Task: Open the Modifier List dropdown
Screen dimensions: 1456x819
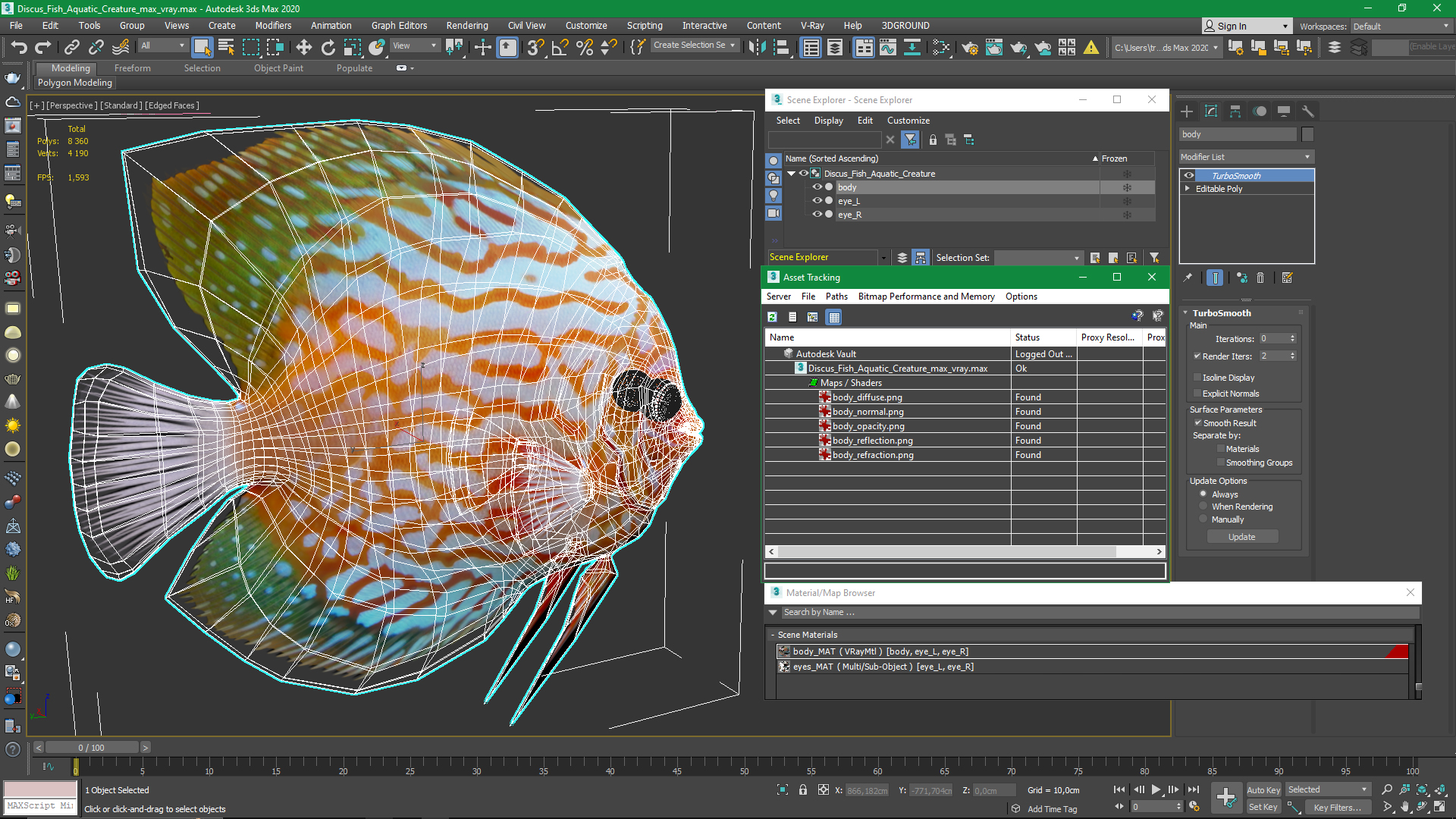Action: 1246,157
